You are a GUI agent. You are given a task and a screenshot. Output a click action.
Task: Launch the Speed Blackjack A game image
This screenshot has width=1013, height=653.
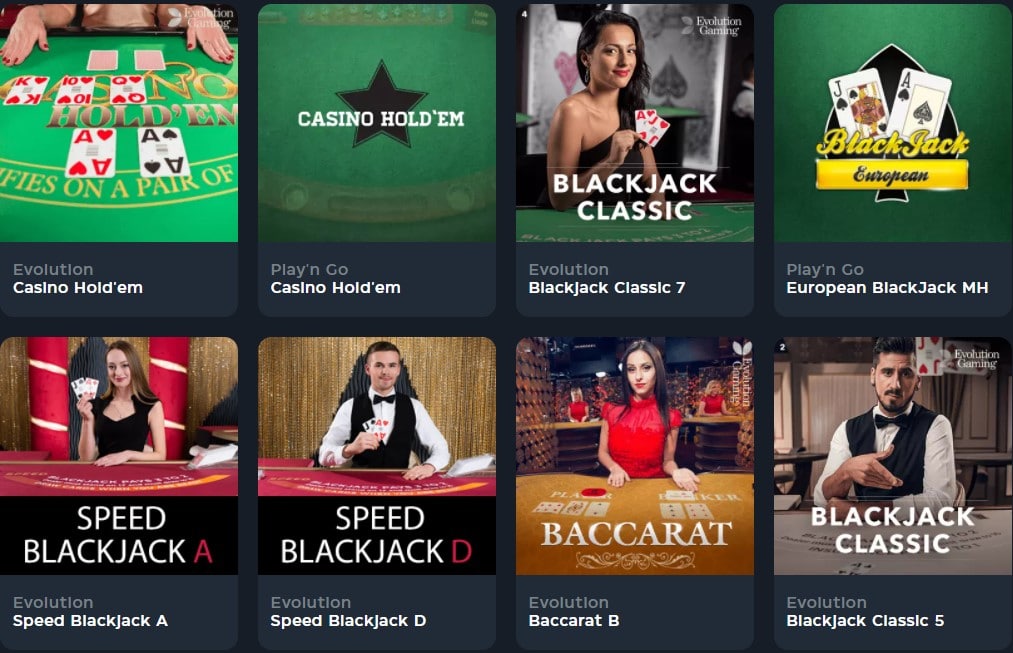(x=119, y=456)
